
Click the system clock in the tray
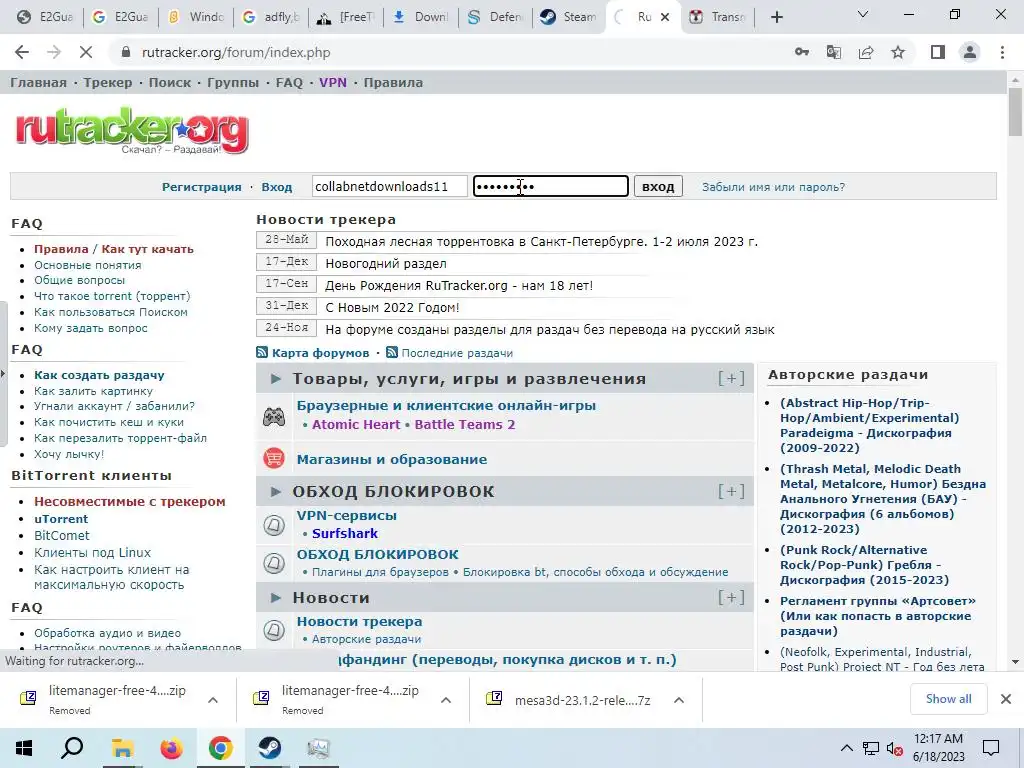(x=938, y=748)
